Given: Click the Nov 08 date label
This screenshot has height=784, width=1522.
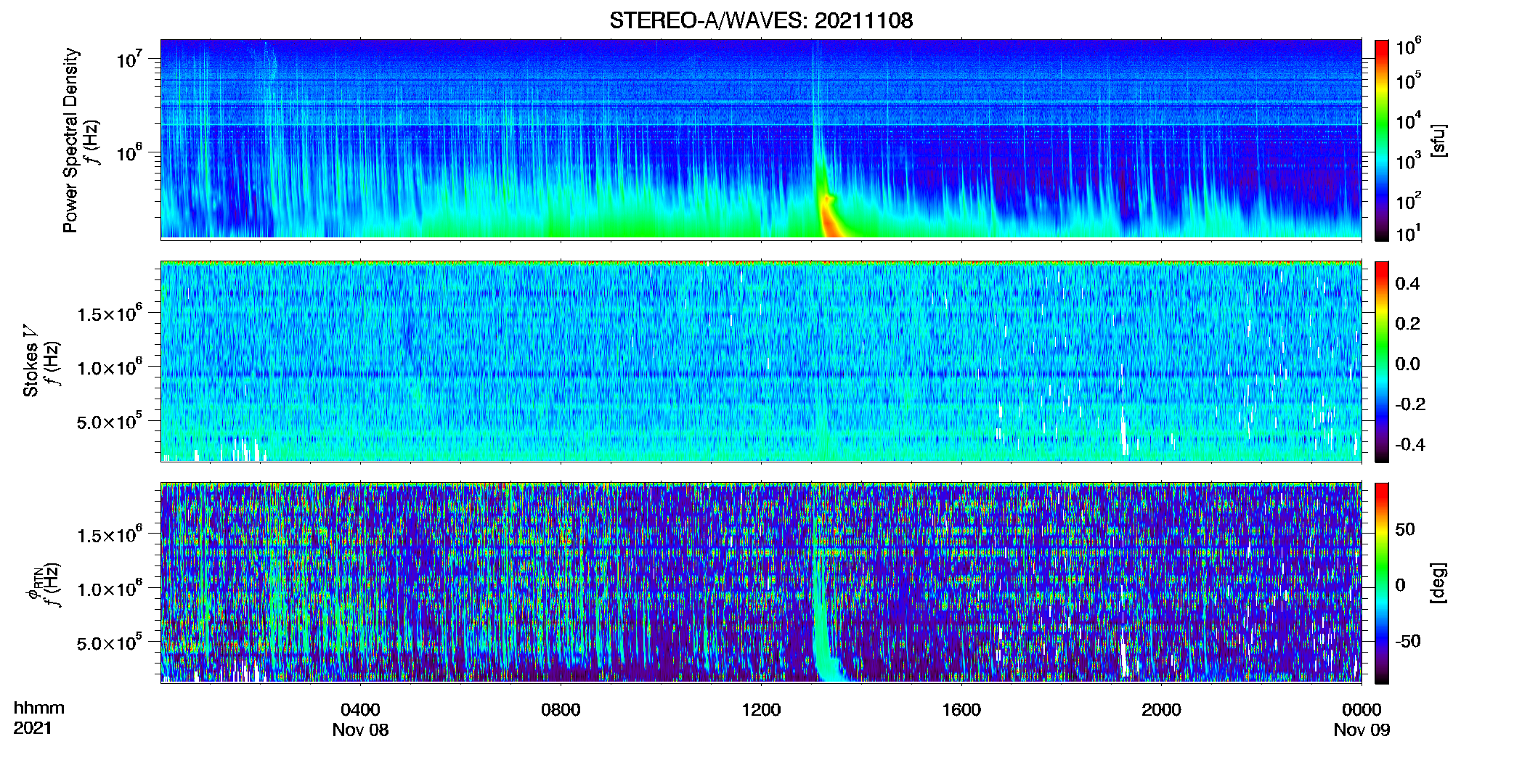Looking at the screenshot, I should point(360,730).
